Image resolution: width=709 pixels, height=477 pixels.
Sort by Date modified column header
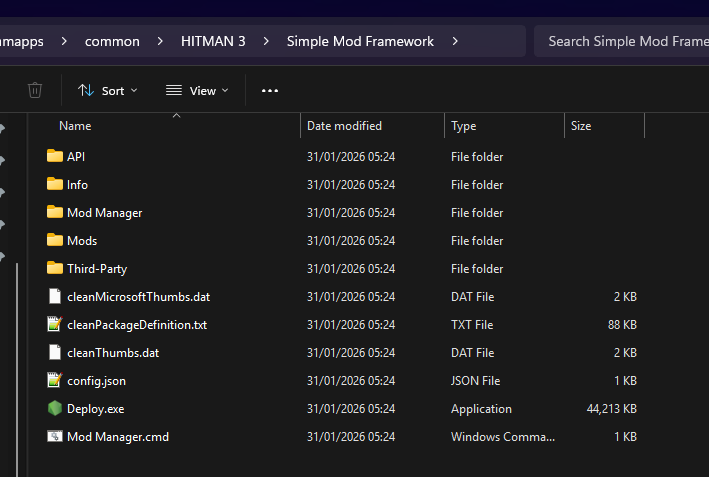[344, 126]
